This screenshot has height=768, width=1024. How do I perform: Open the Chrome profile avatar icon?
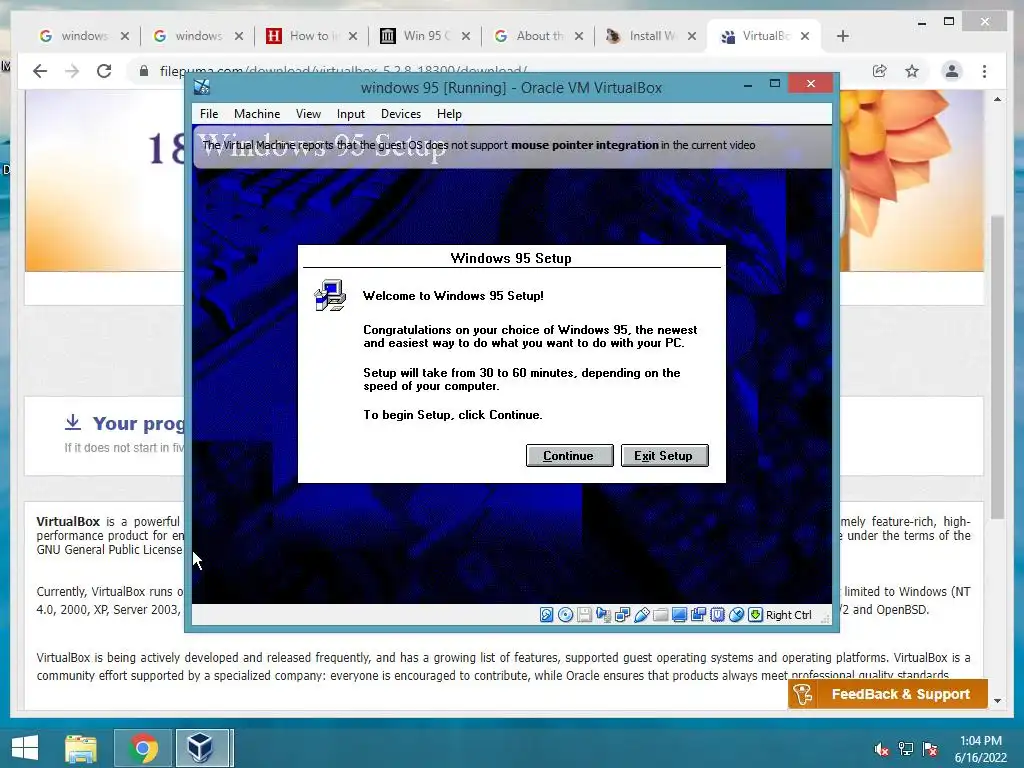tap(952, 71)
